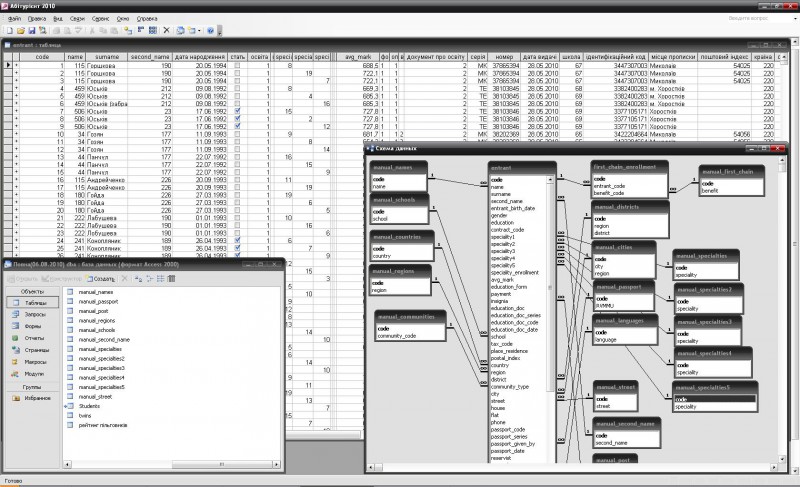
Task: Click the Show Table icon in toolbar
Action: (x=128, y=31)
